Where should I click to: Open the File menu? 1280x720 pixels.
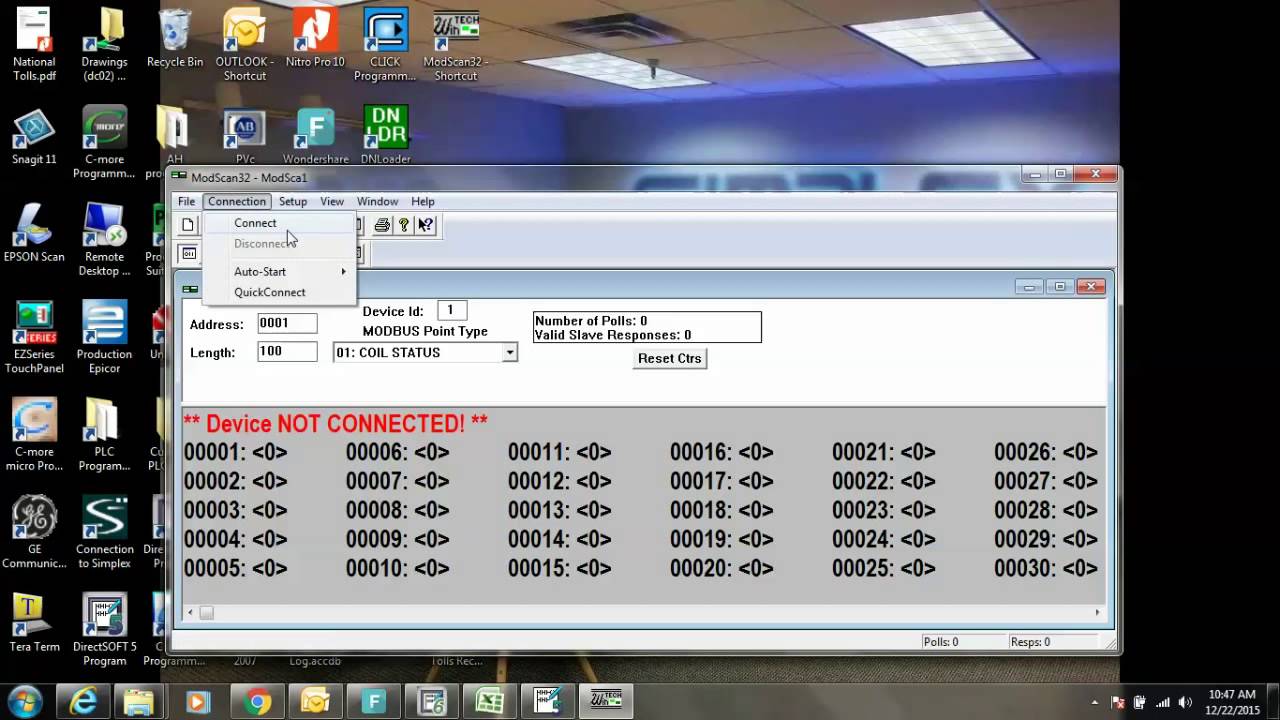point(186,202)
